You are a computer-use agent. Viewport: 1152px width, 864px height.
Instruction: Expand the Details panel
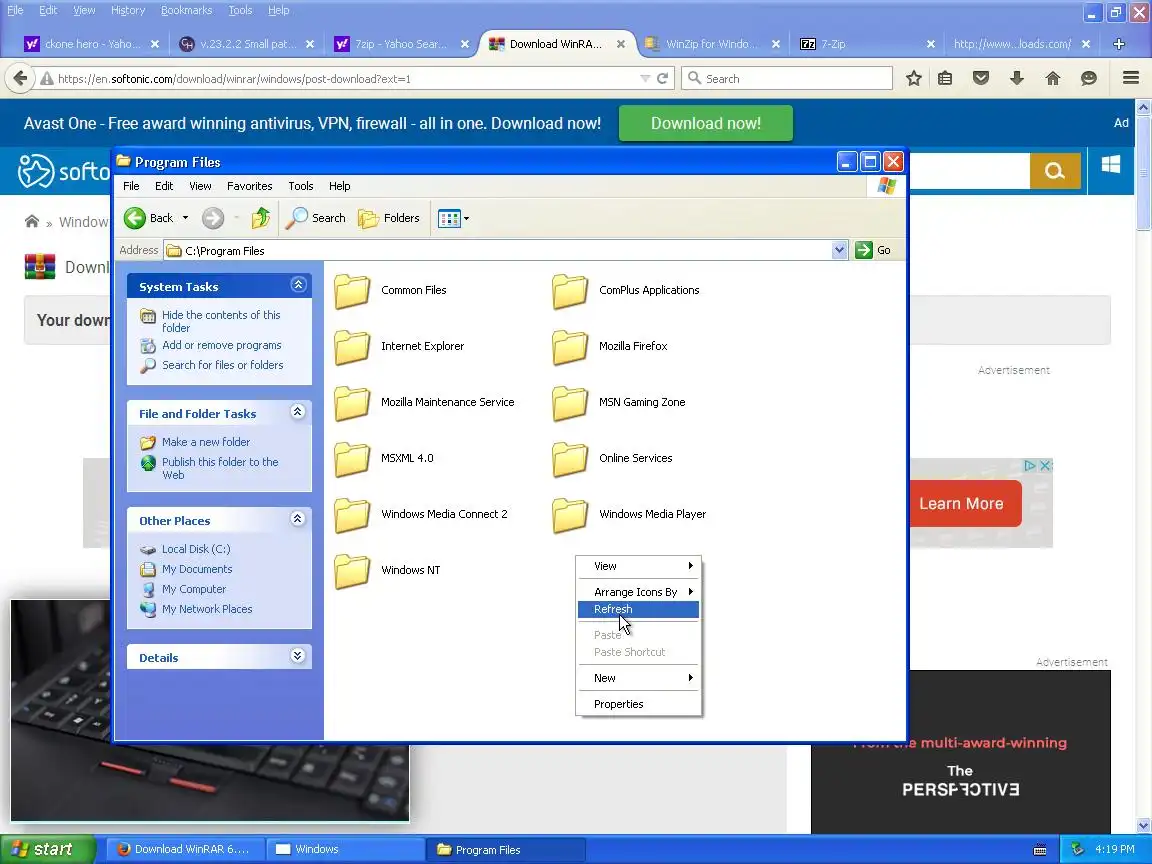click(x=298, y=656)
